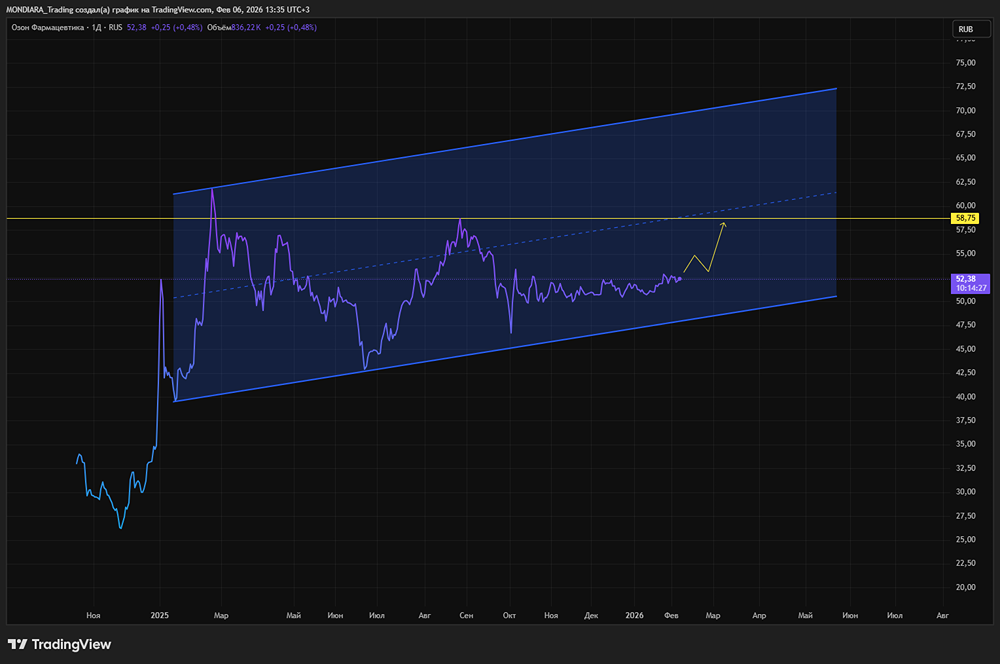Click the 32,50 price axis label
The height and width of the screenshot is (664, 1000).
966,468
